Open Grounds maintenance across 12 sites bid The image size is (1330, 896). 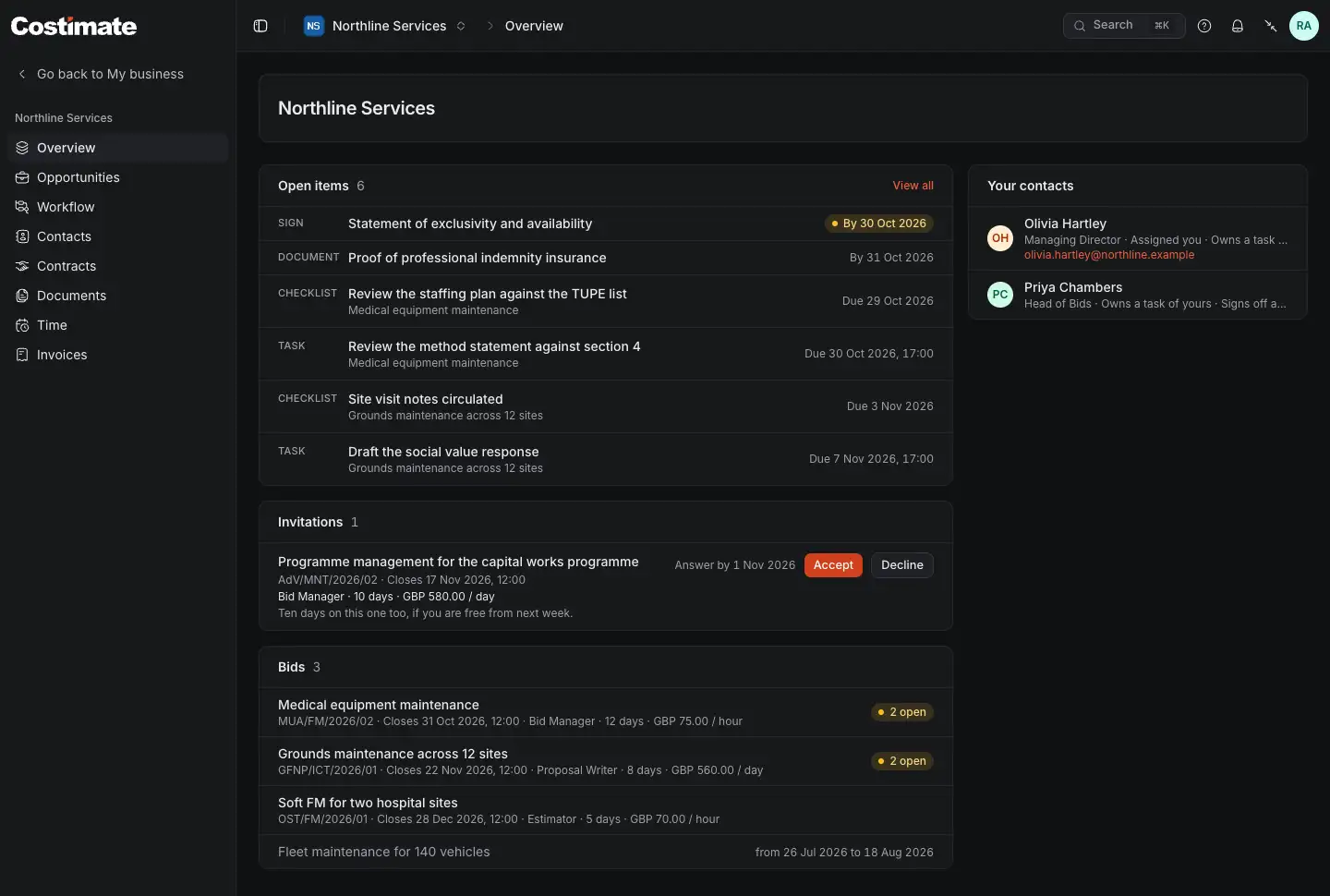point(606,761)
